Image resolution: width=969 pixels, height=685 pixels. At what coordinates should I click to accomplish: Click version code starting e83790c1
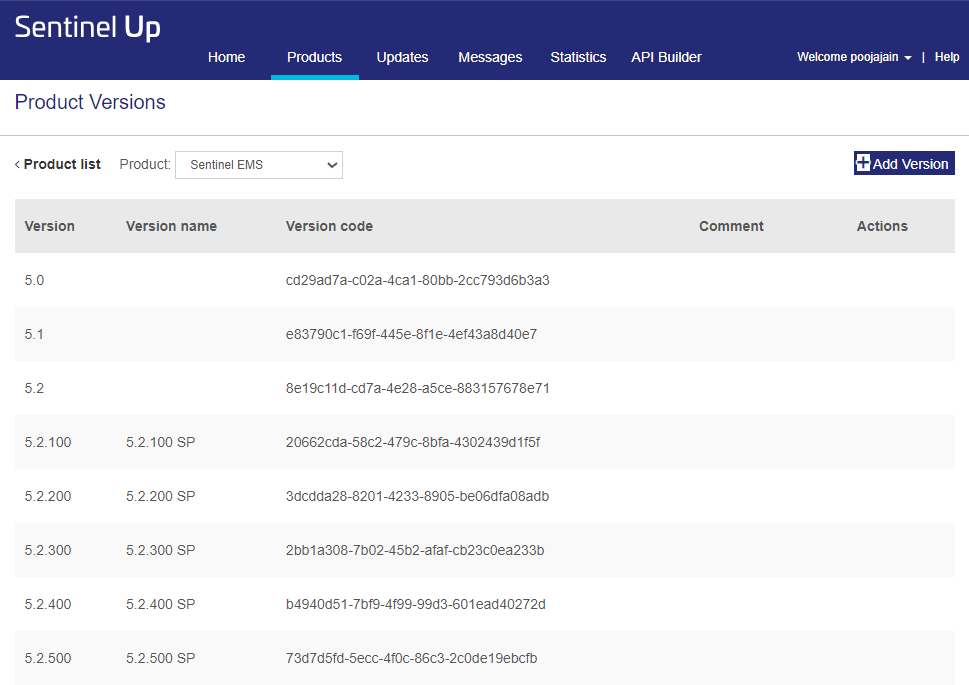click(x=411, y=334)
